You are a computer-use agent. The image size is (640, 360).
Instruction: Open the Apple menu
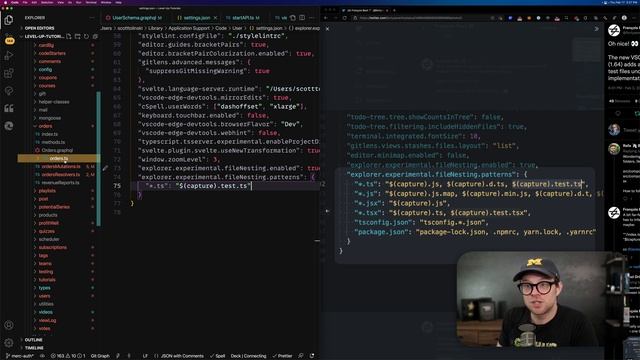pos(5,2)
